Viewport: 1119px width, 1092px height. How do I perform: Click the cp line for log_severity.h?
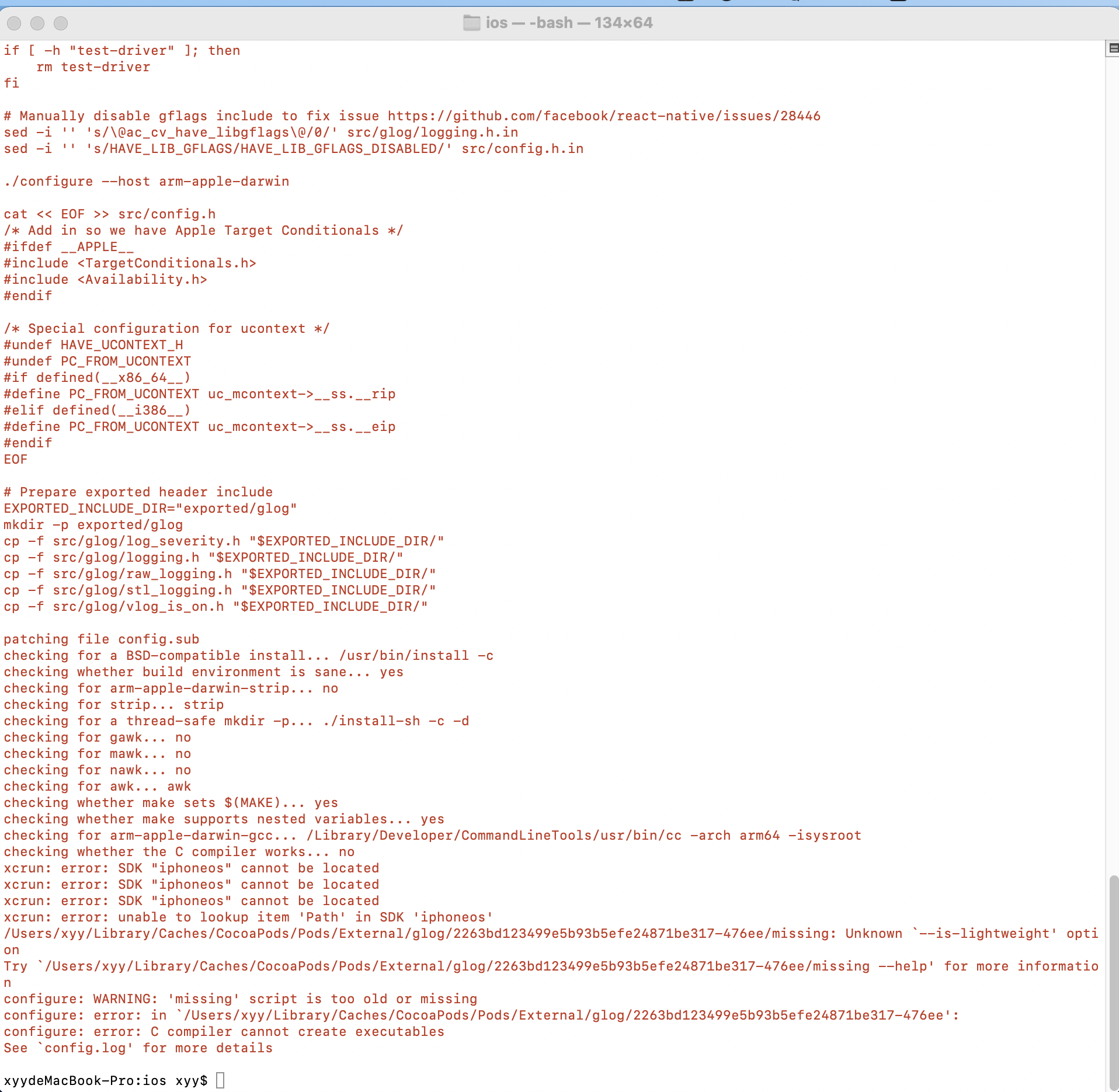[224, 541]
